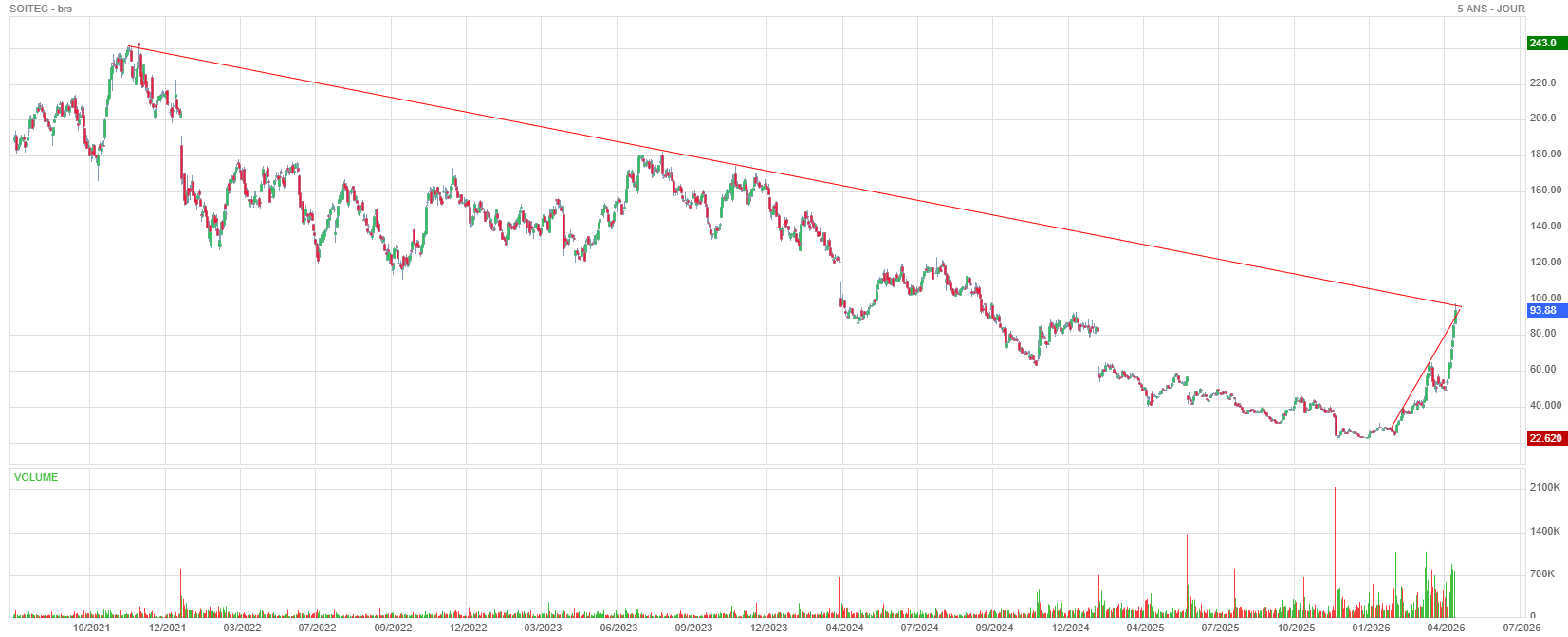Click the 180.00 price axis label

tap(1546, 154)
